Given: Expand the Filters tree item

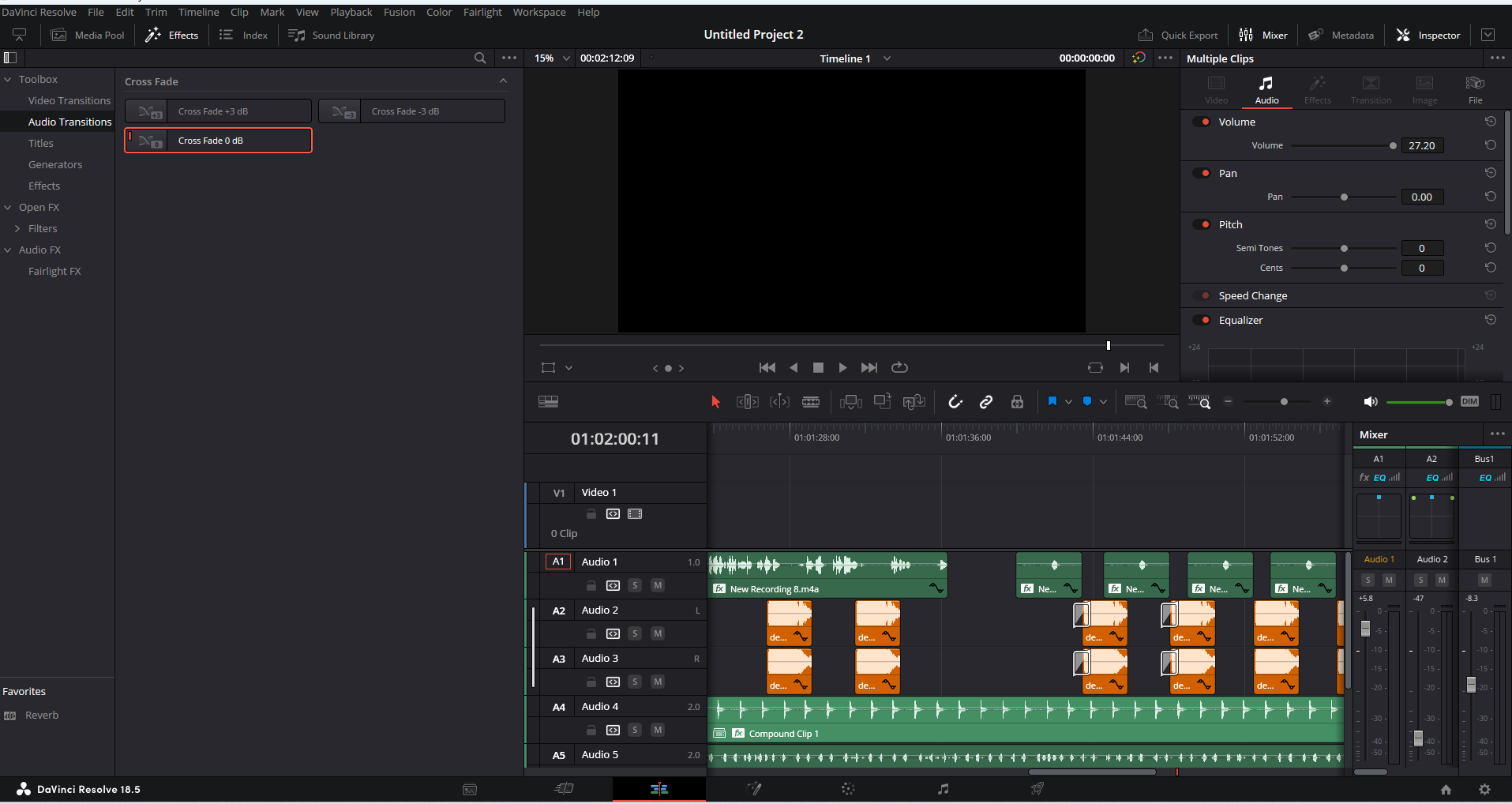Looking at the screenshot, I should pos(17,228).
